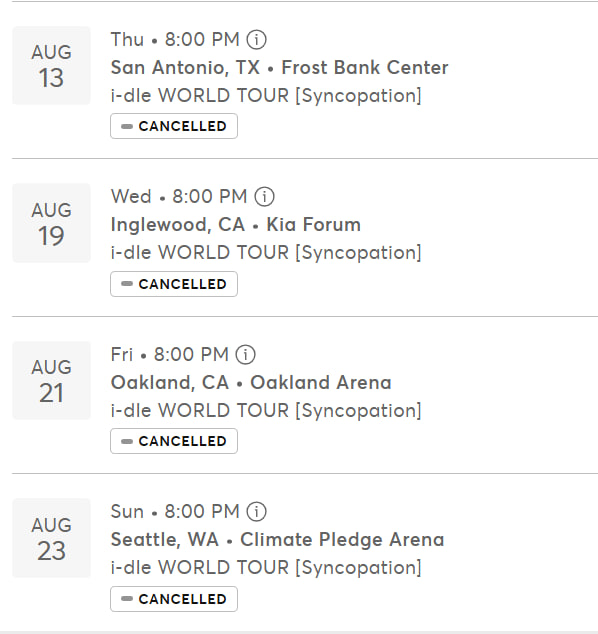The image size is (598, 634).
Task: Click grey dash icon in Inglewood CANCELLED badge
Action: point(127,284)
